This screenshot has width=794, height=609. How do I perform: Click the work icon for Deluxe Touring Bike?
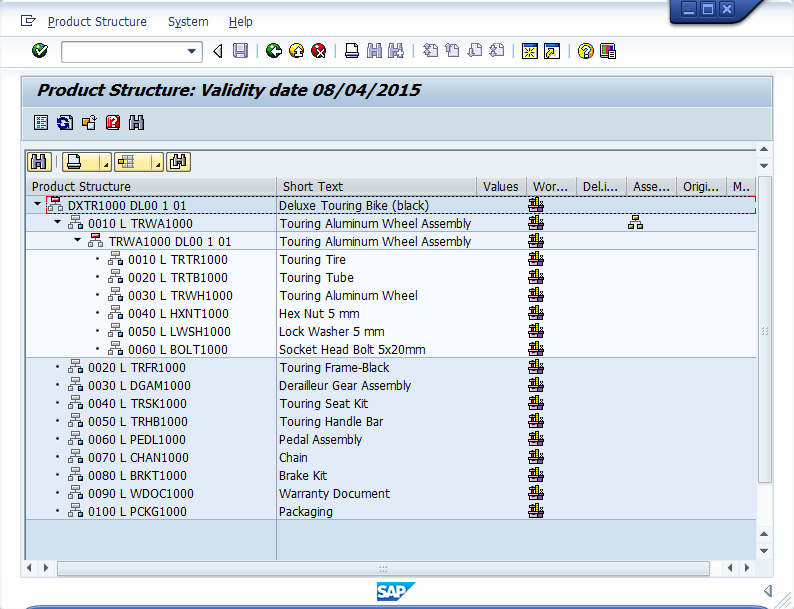tap(536, 205)
